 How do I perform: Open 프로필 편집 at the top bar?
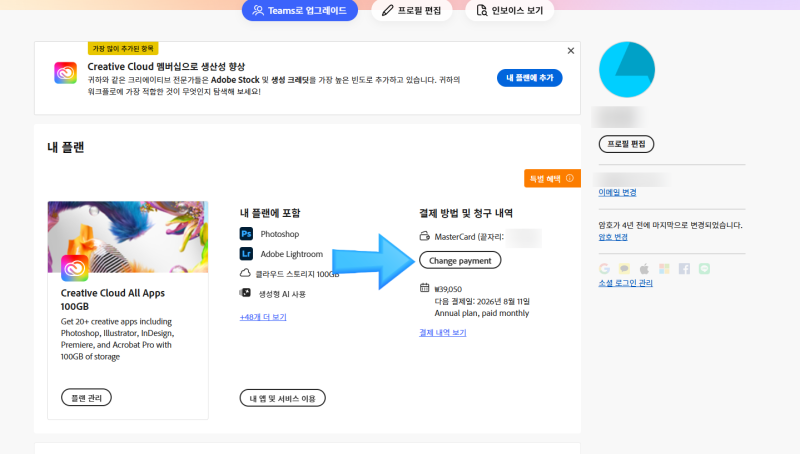coord(412,10)
